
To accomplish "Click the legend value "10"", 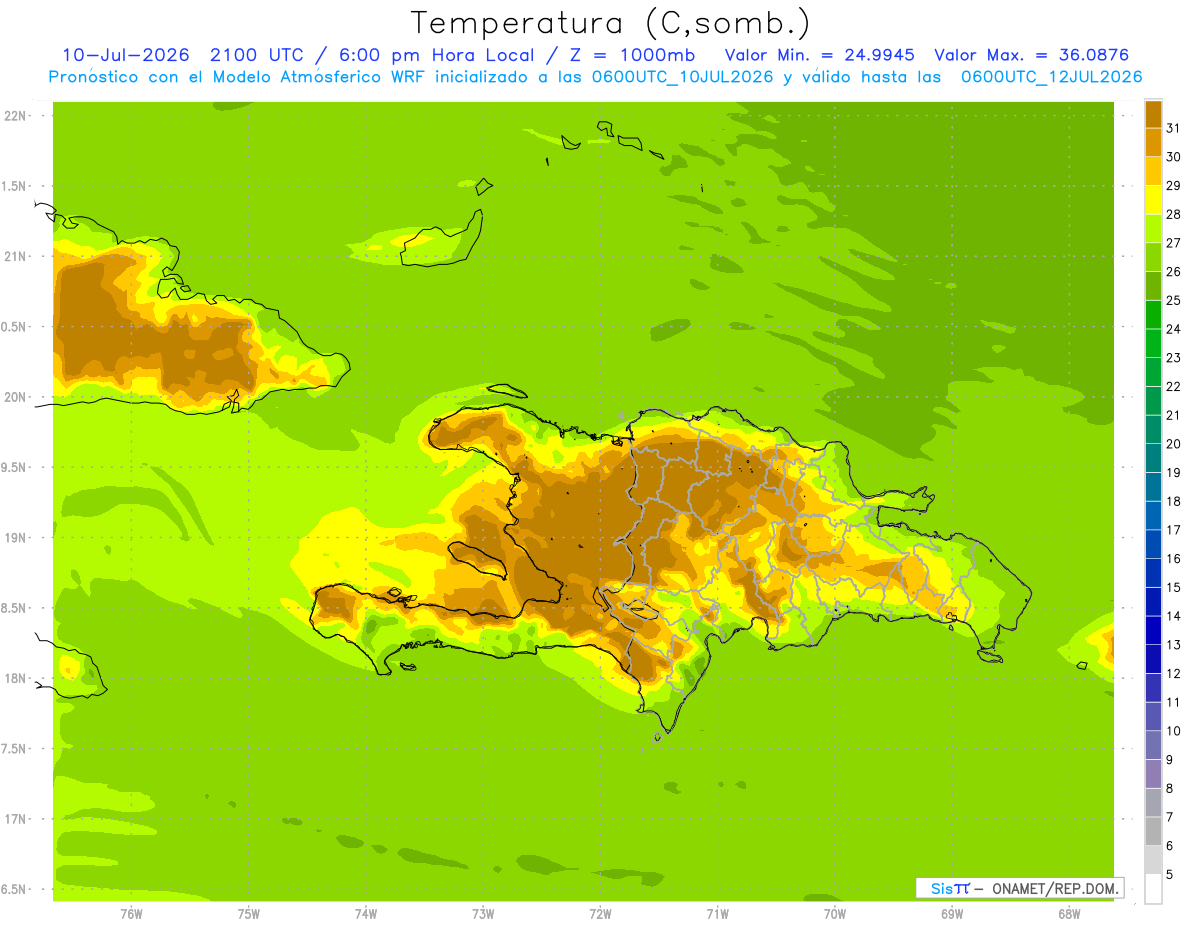I will tap(1174, 731).
